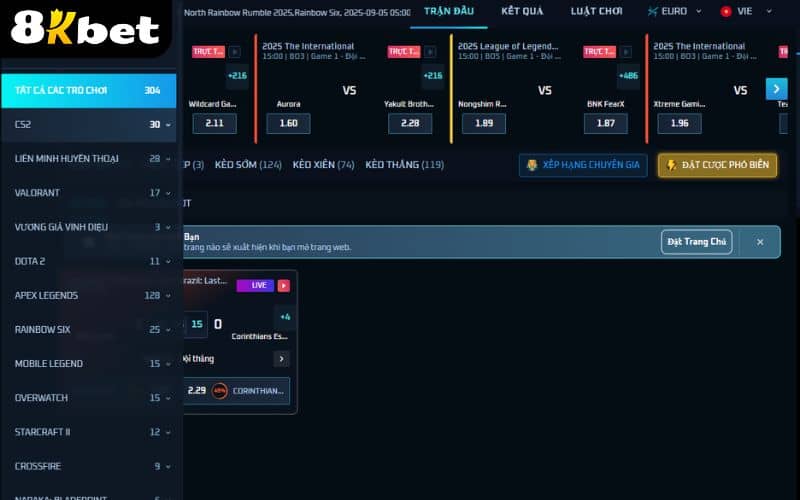Bet on Wildcard Gaming at odds 2.11

214,123
